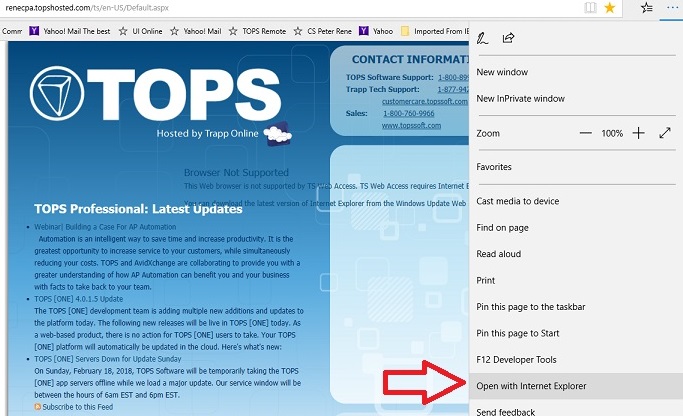This screenshot has width=683, height=416.
Task: Choose Send feedback menu entry
Action: click(x=576, y=411)
